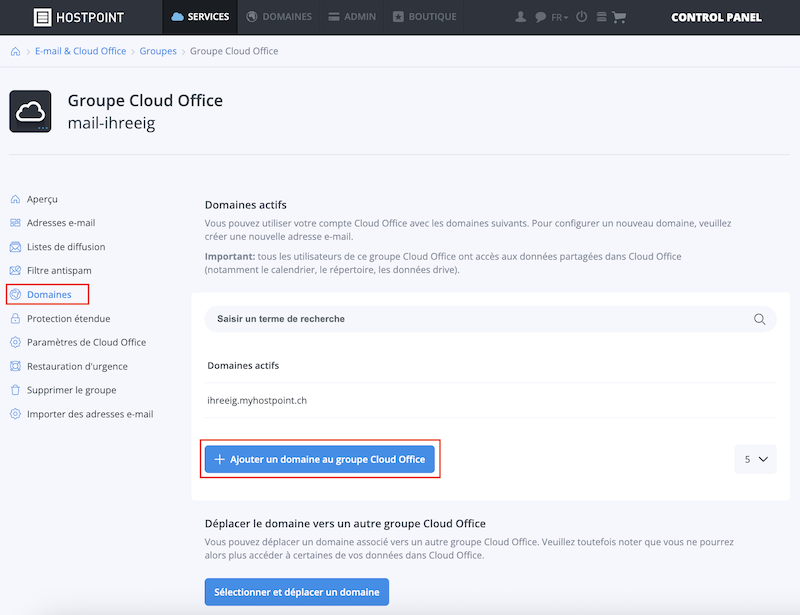The width and height of the screenshot is (800, 615).
Task: Open Adresses e-mail in the sidebar
Action: click(x=61, y=223)
